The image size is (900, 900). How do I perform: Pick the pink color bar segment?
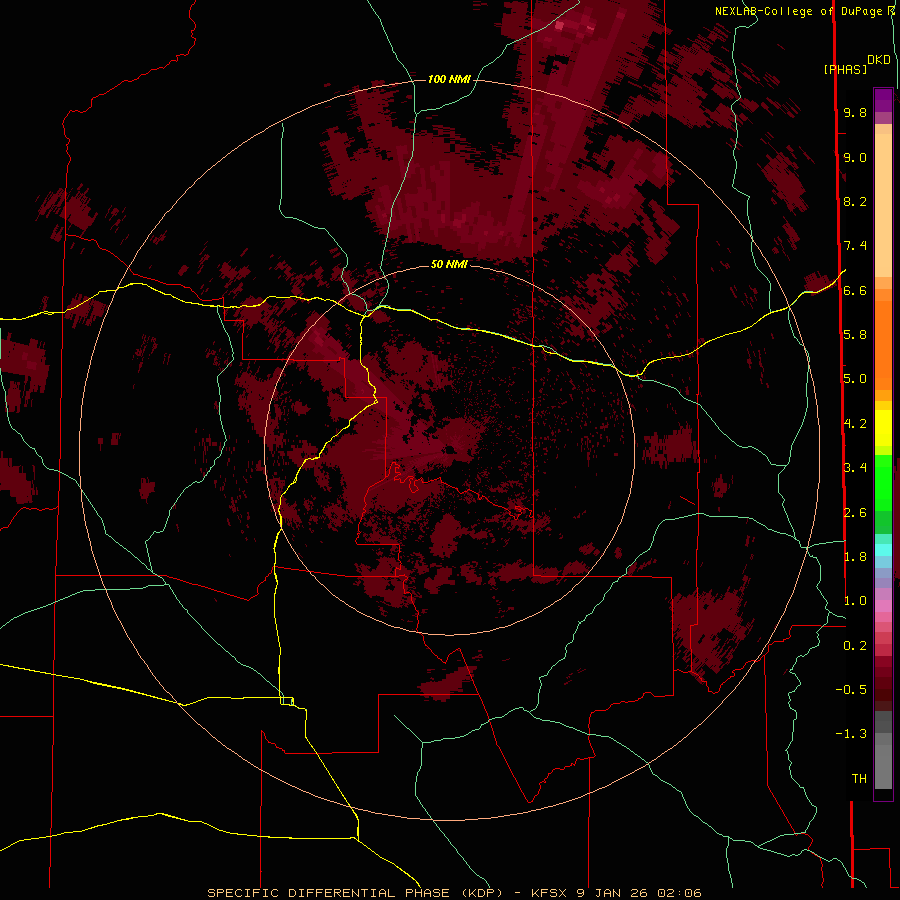[x=883, y=606]
